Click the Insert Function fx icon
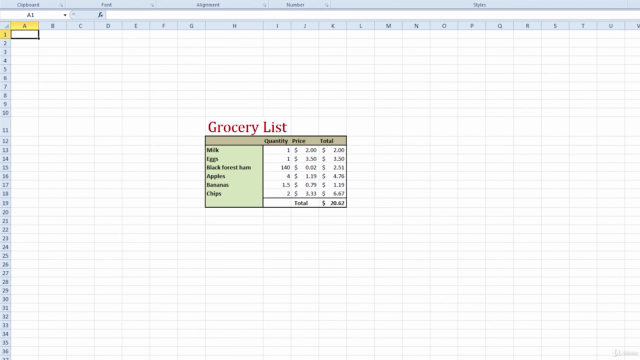640x360 pixels. click(x=100, y=15)
